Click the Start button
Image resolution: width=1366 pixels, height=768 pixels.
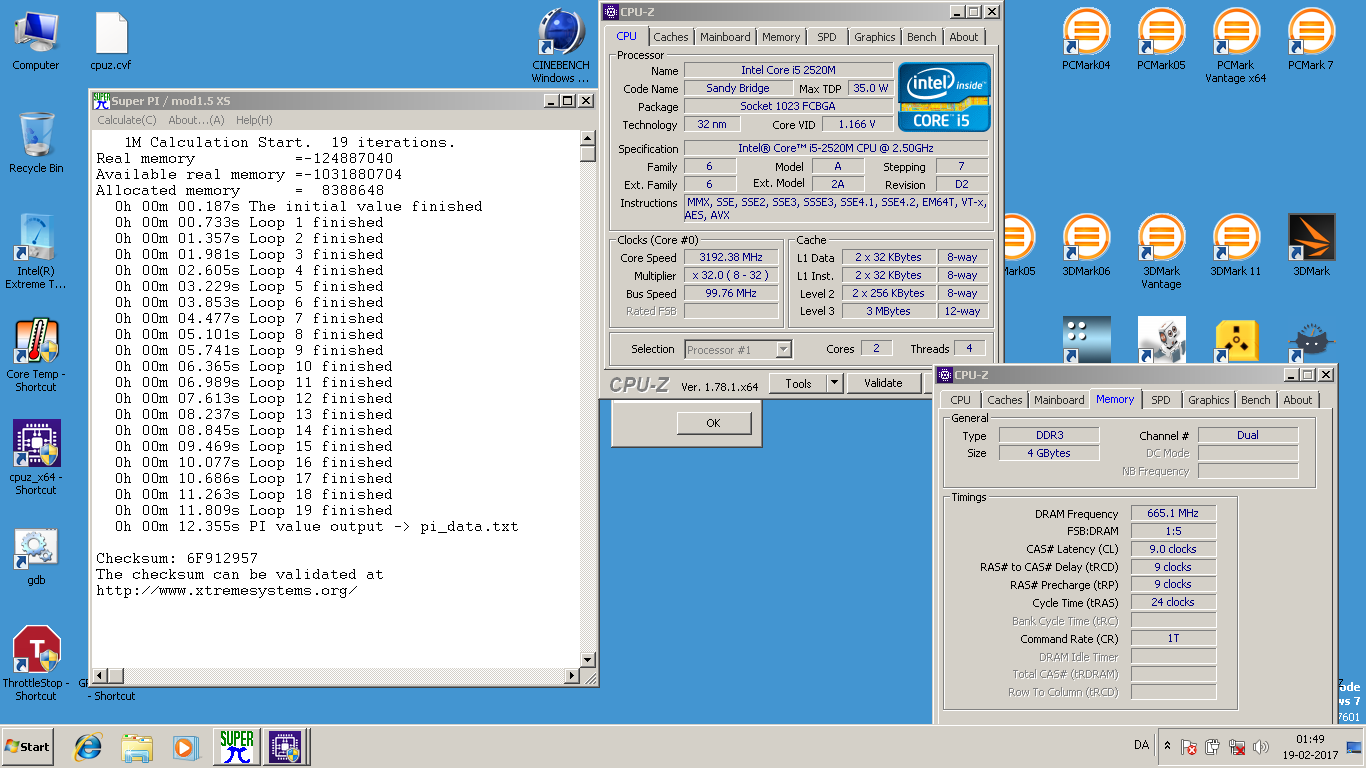[x=28, y=747]
